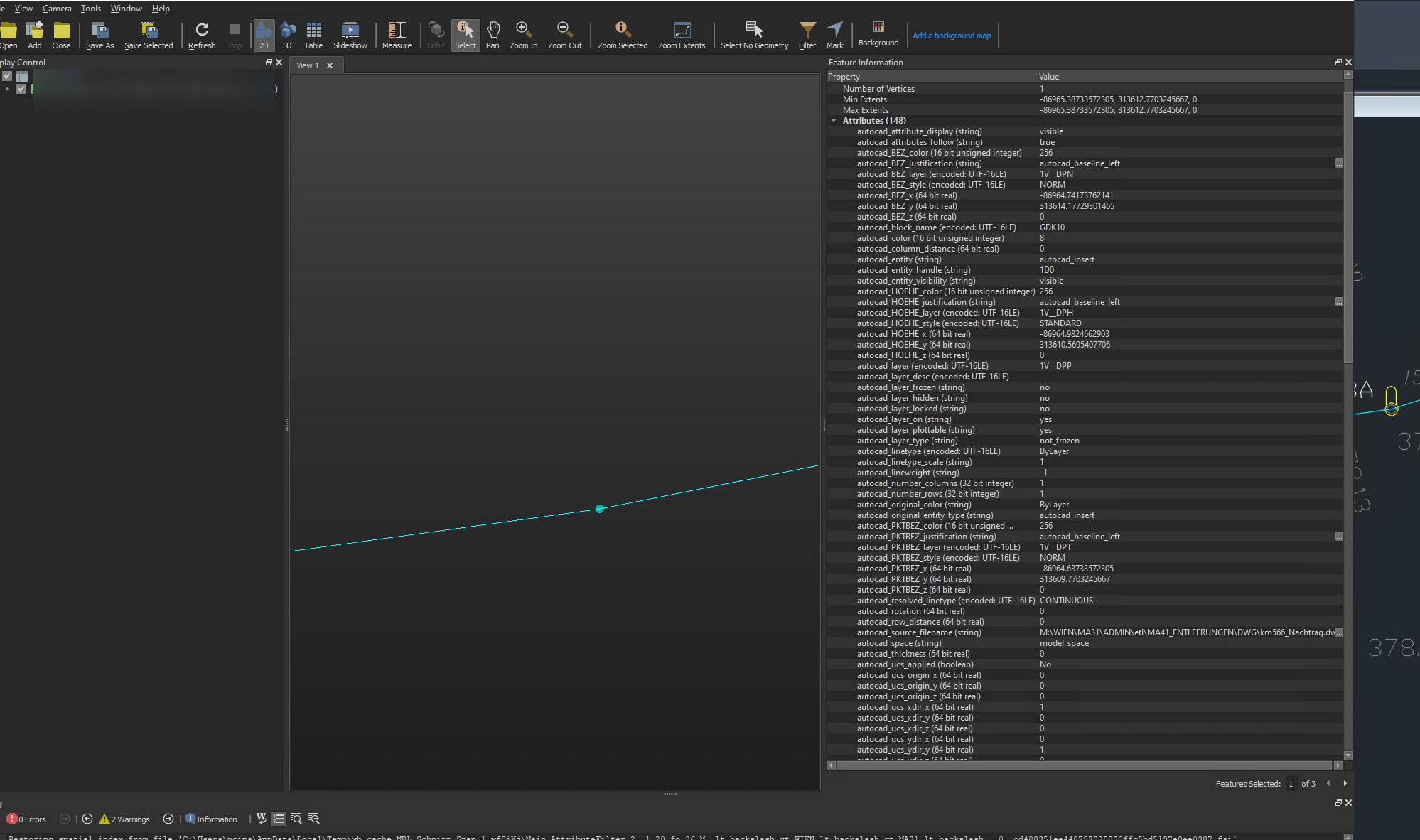Click the Property column header
This screenshot has height=840, width=1420.
point(931,77)
